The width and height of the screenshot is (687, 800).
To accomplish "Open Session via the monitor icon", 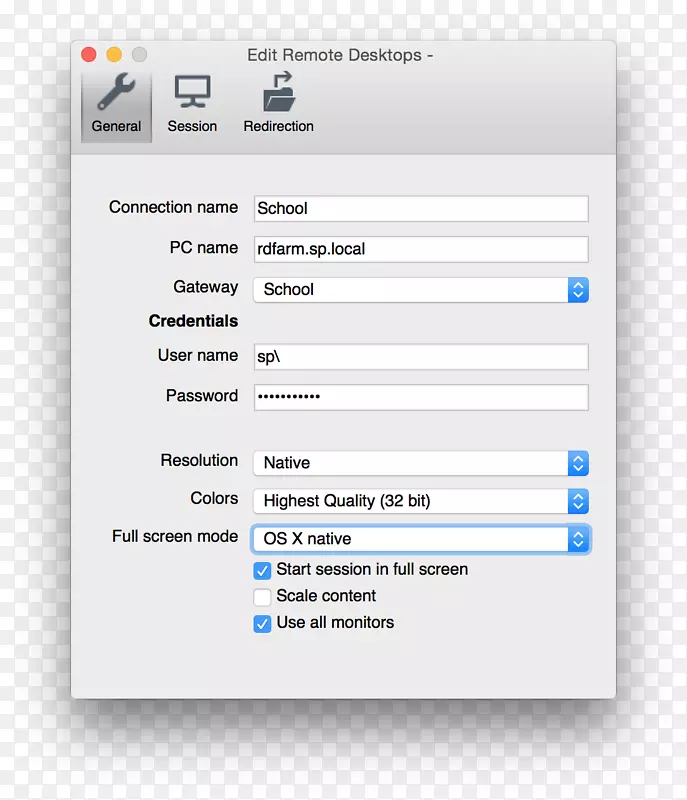I will (192, 93).
